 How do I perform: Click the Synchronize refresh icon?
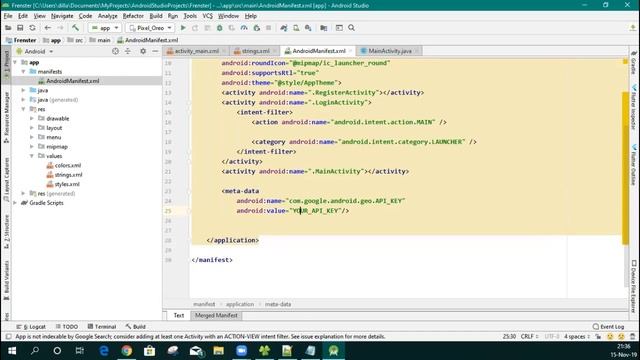(x=32, y=28)
